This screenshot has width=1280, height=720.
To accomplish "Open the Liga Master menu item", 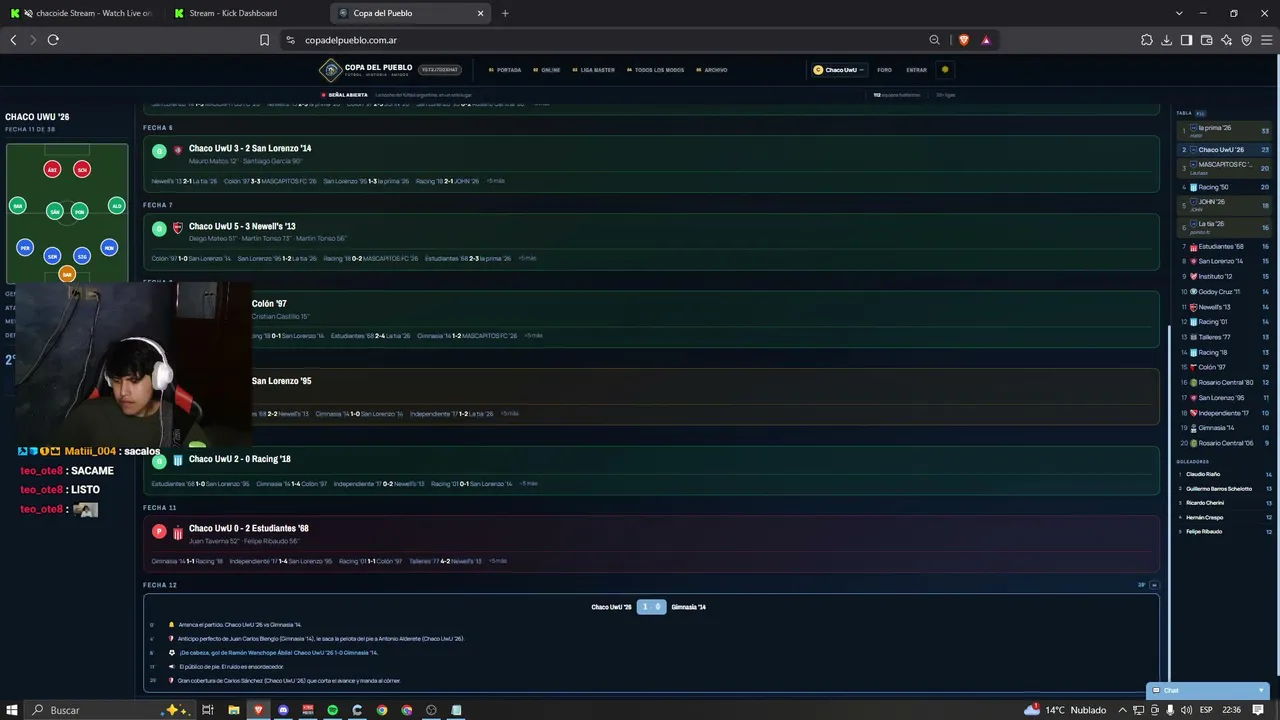I will click(x=594, y=70).
